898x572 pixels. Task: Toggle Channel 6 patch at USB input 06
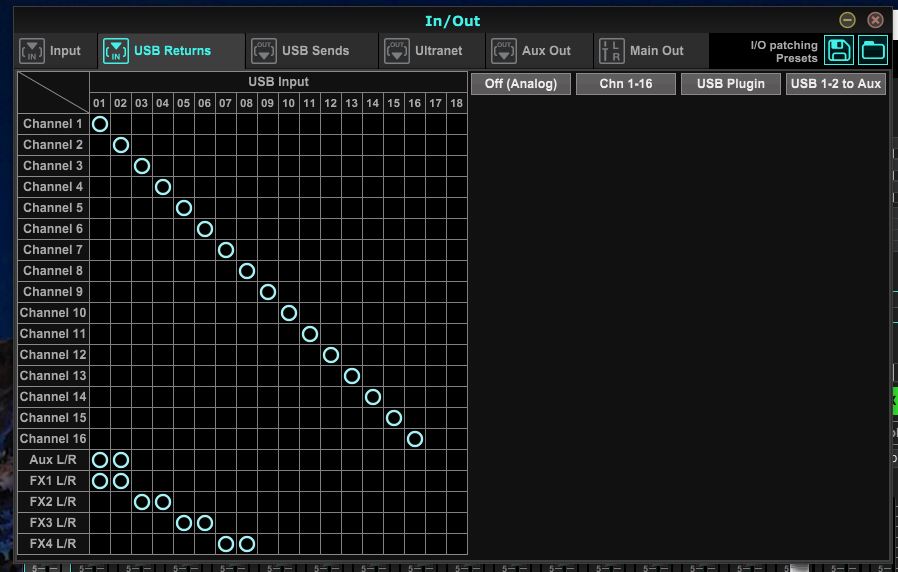(205, 229)
